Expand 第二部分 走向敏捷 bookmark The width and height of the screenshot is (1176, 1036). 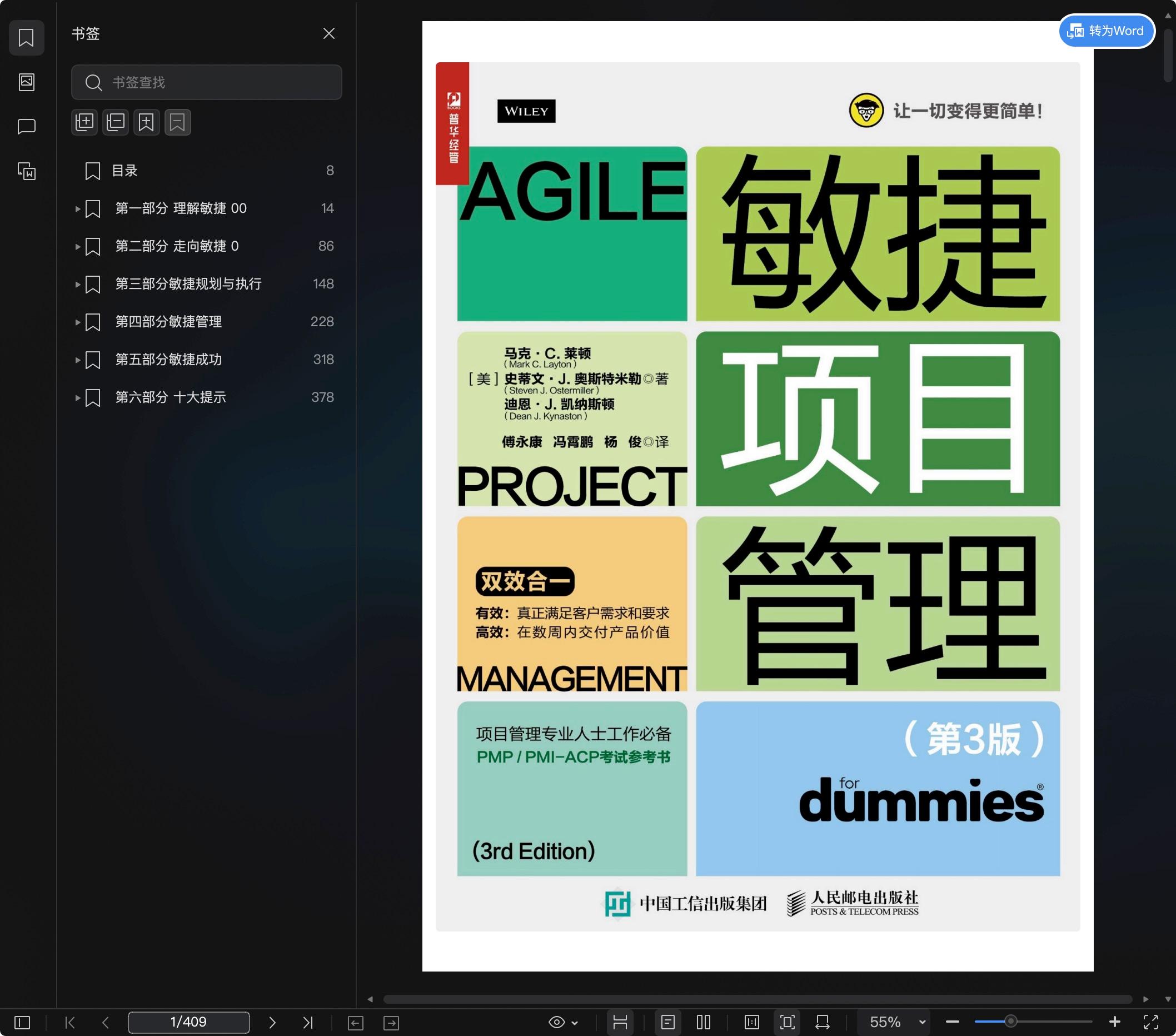tap(78, 247)
